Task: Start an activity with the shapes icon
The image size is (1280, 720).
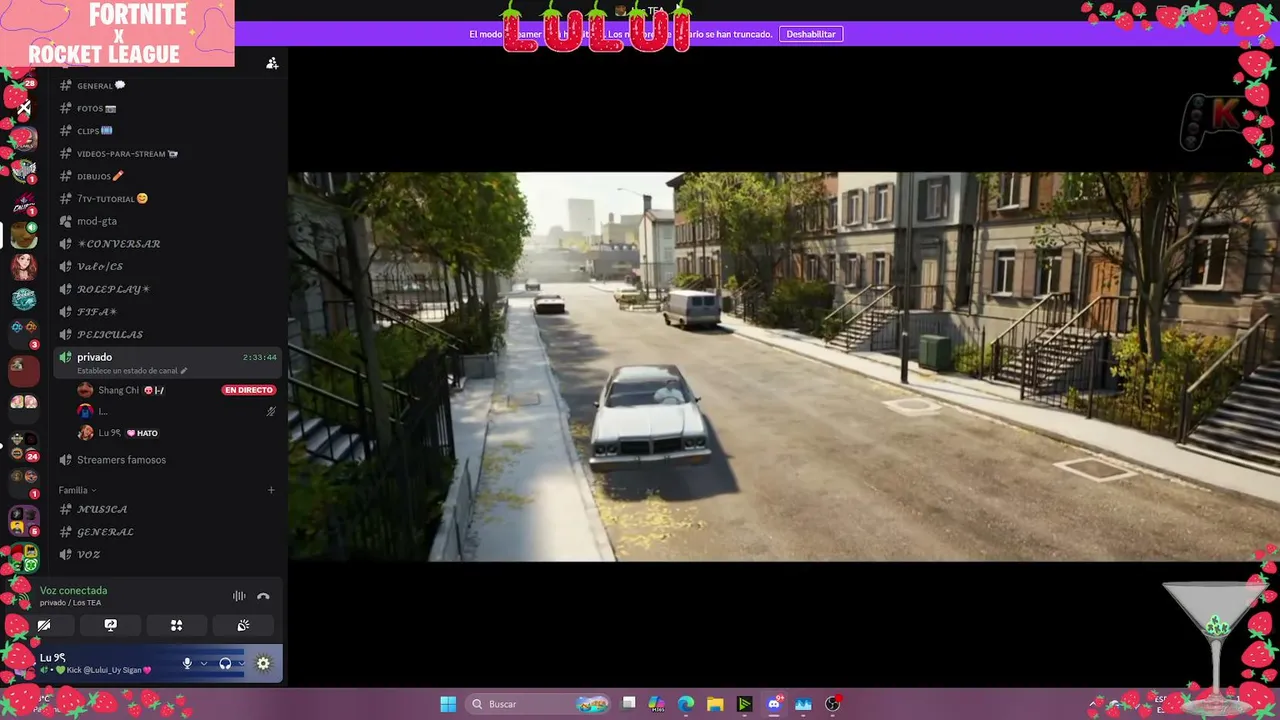Action: pyautogui.click(x=176, y=625)
